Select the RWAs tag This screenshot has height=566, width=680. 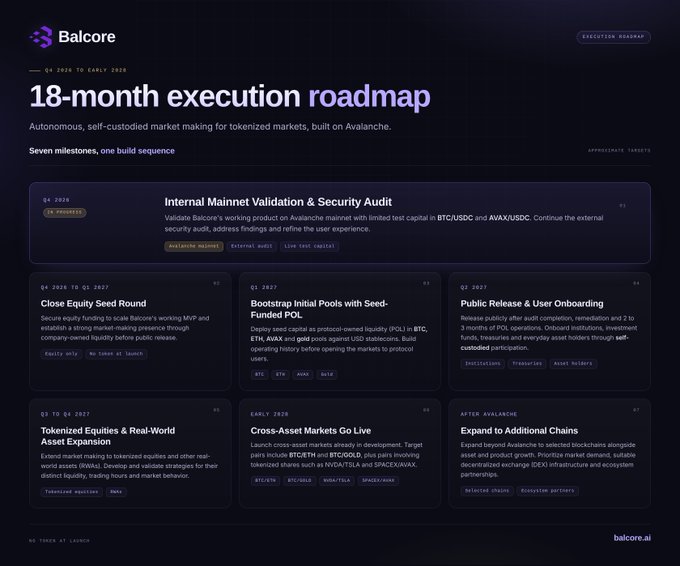click(116, 492)
